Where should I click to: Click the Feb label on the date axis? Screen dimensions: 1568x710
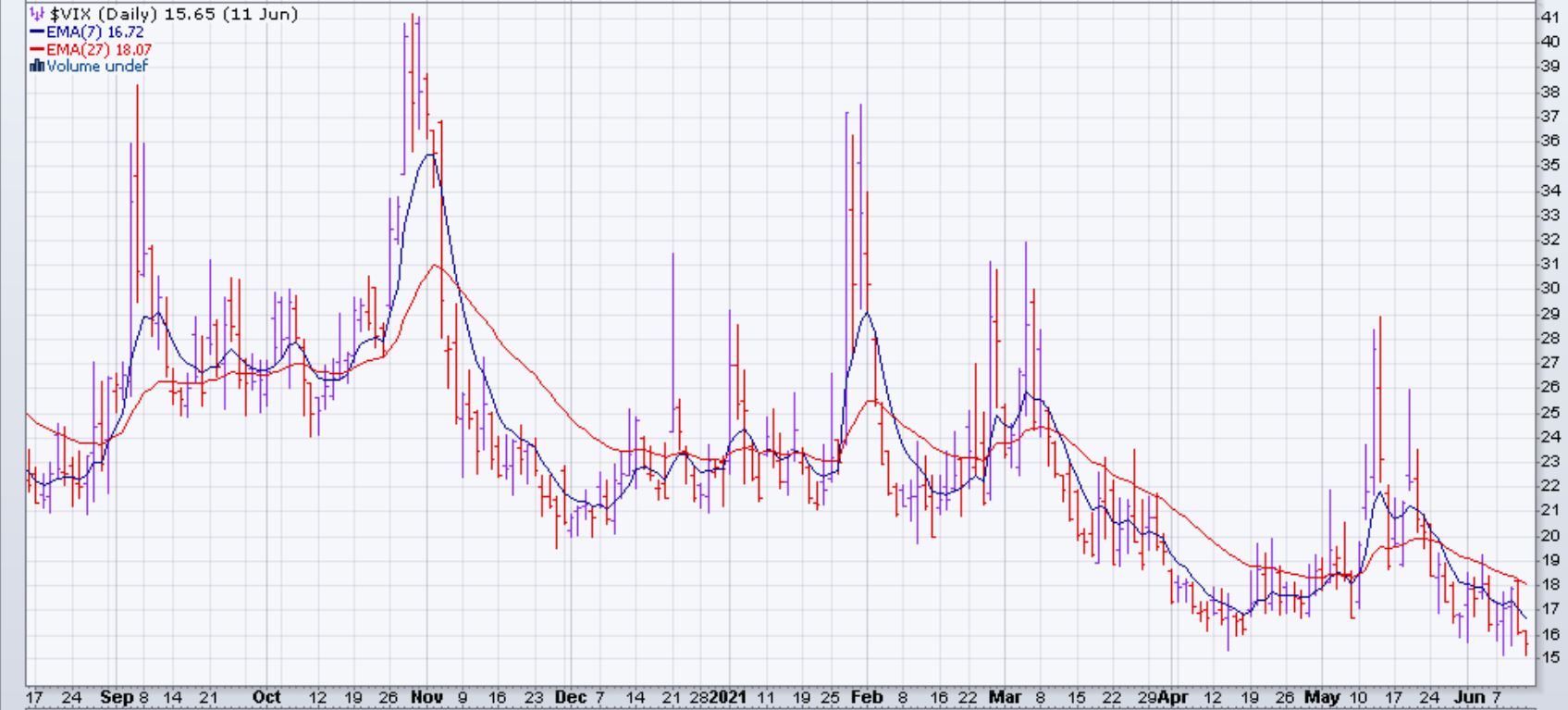[867, 697]
